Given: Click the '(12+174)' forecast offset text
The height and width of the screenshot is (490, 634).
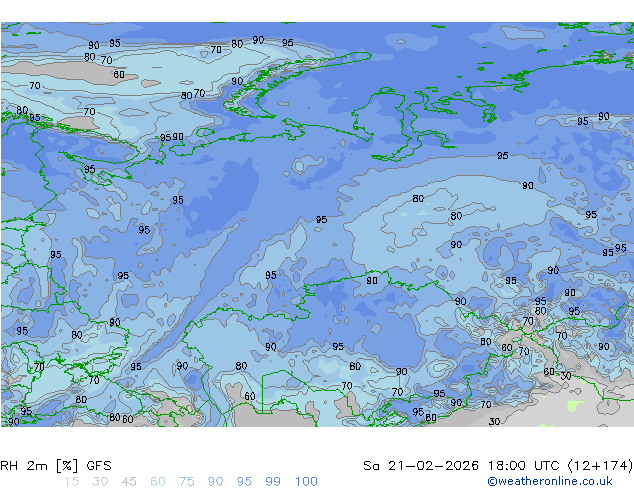Looking at the screenshot, I should 600,466.
